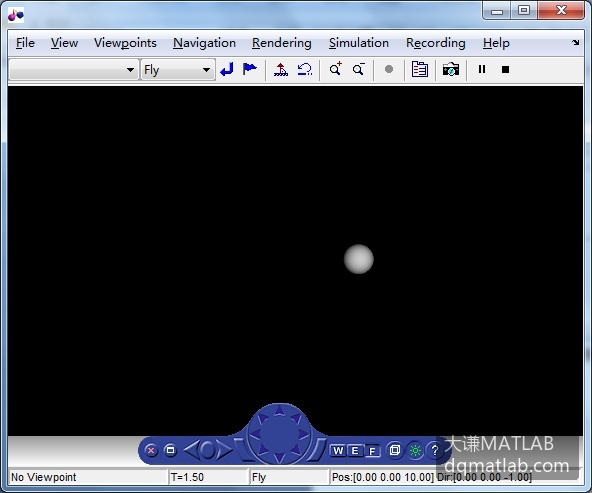Screen dimensions: 592x493
Task: Start recording with the gray circle button
Action: pyautogui.click(x=389, y=69)
